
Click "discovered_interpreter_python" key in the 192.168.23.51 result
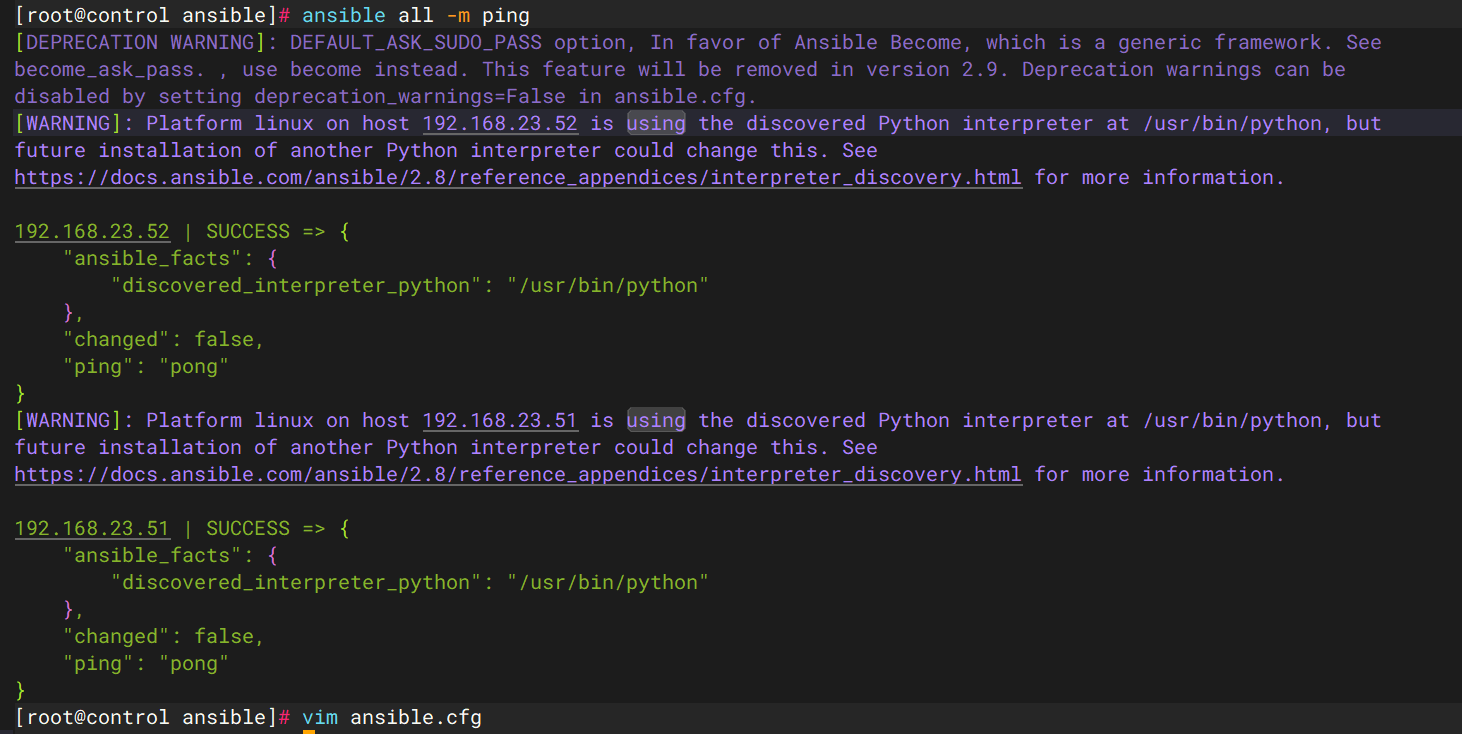[x=290, y=582]
